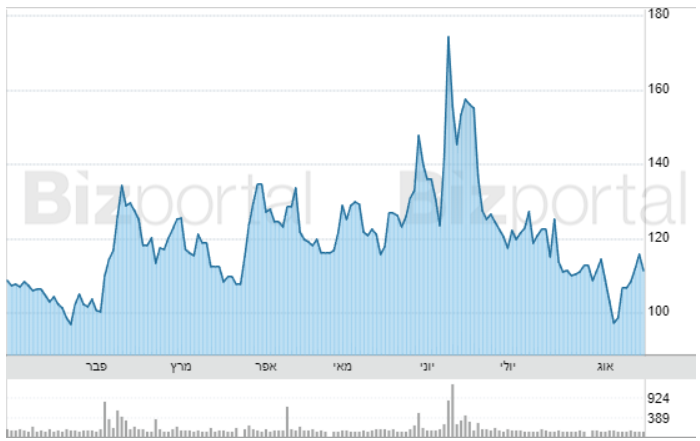Image resolution: width=700 pixels, height=441 pixels.
Task: Click the lowest price dip in August near 97
Action: [614, 322]
